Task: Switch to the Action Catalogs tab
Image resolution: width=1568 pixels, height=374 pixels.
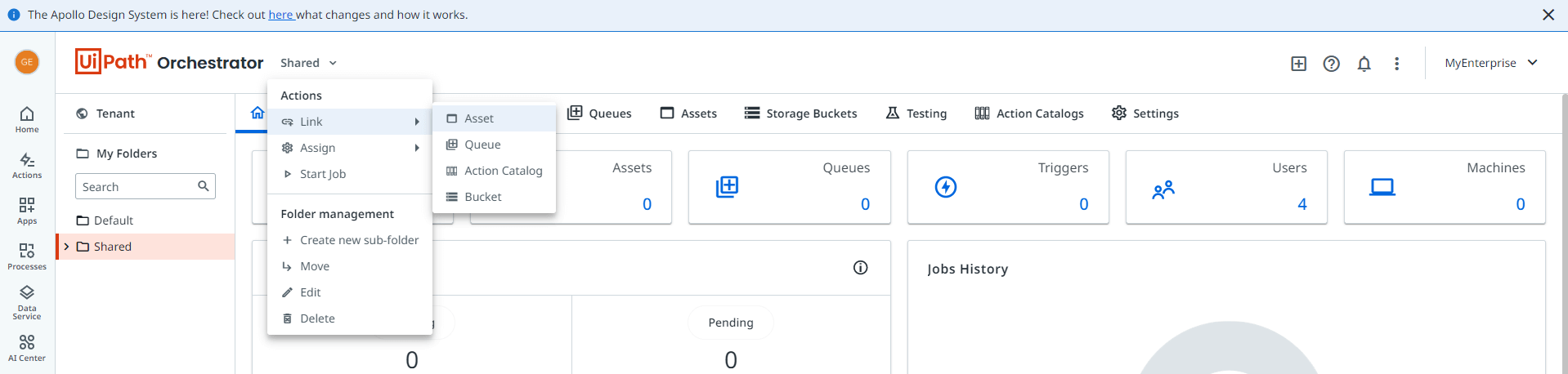Action: point(1029,114)
